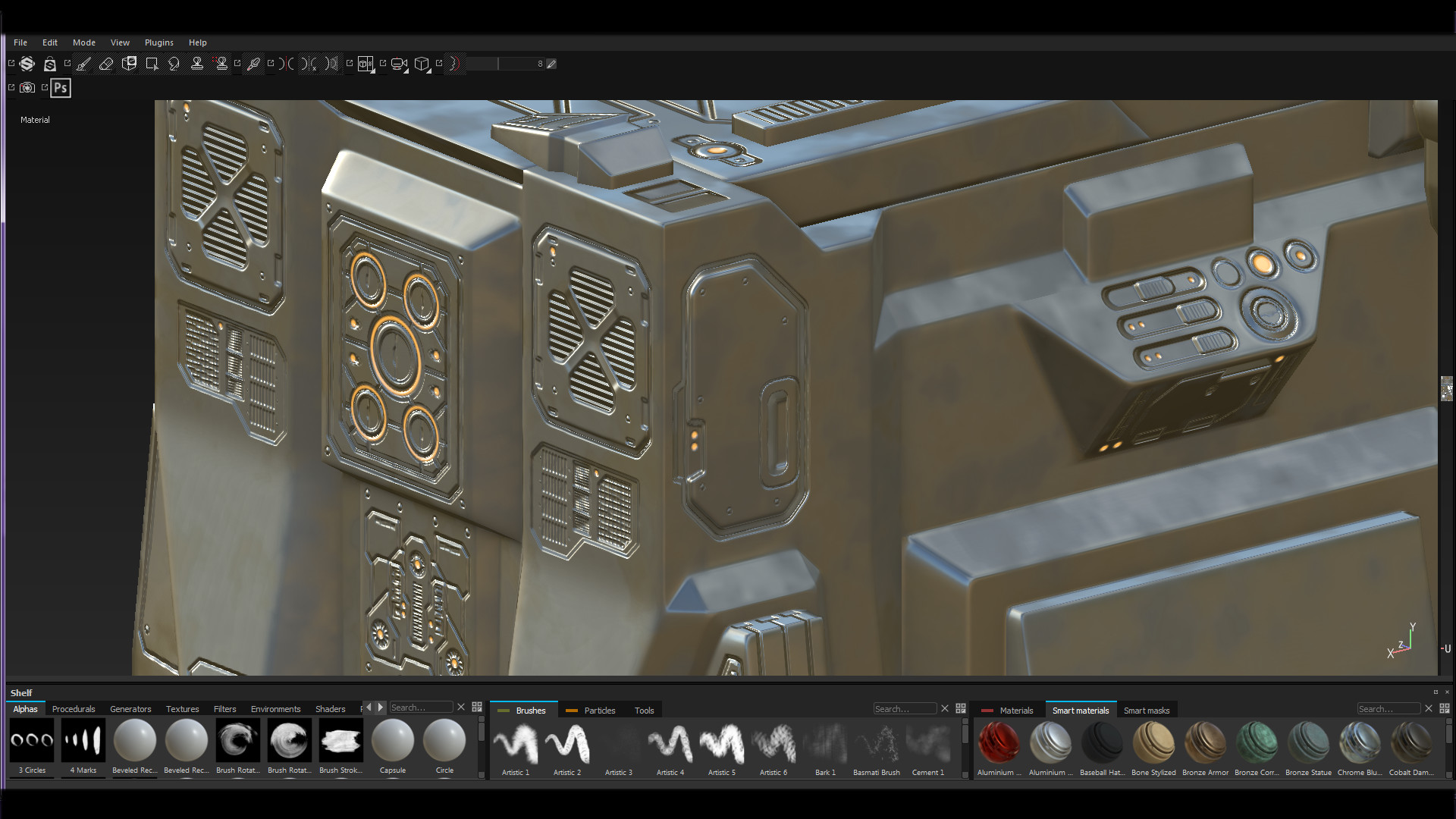Open the airbrush tool

pos(253,64)
